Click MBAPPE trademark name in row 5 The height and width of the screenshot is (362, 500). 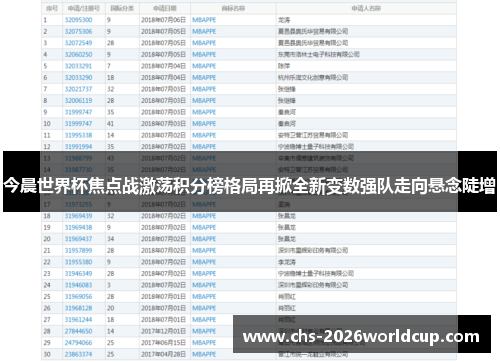[x=204, y=66]
